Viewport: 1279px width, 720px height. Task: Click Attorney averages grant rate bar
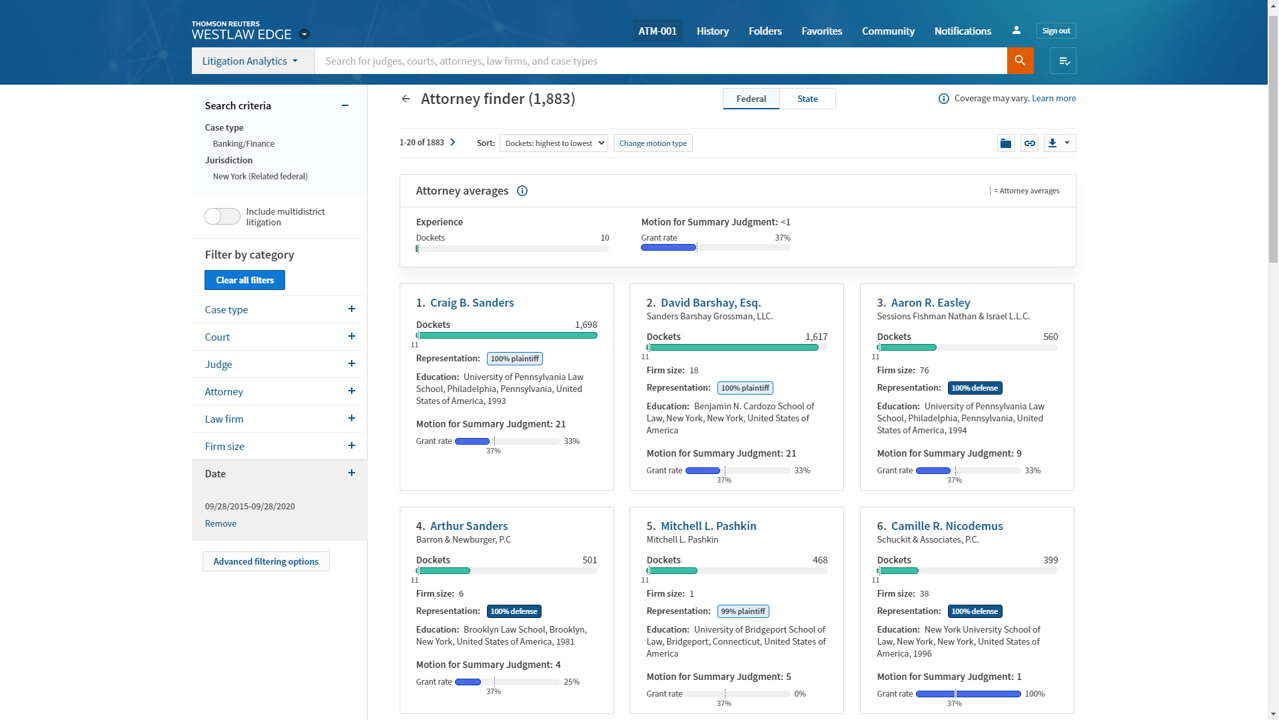716,248
